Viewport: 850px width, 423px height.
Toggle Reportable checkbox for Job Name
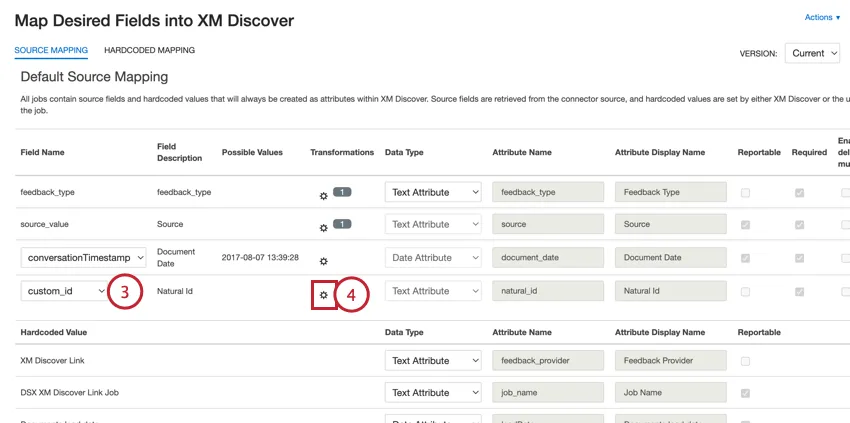tap(746, 393)
